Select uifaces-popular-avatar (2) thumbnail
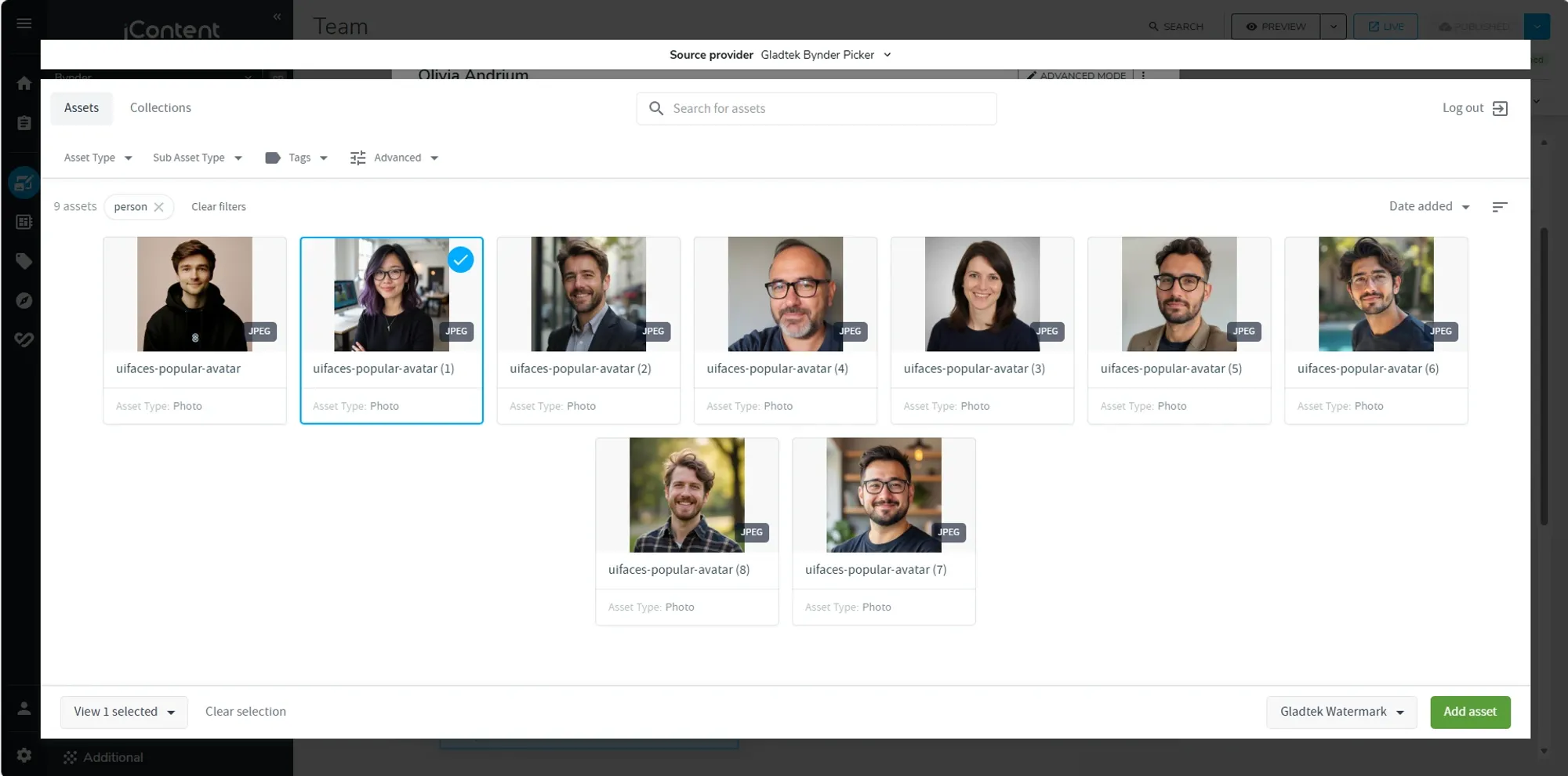 pyautogui.click(x=588, y=294)
